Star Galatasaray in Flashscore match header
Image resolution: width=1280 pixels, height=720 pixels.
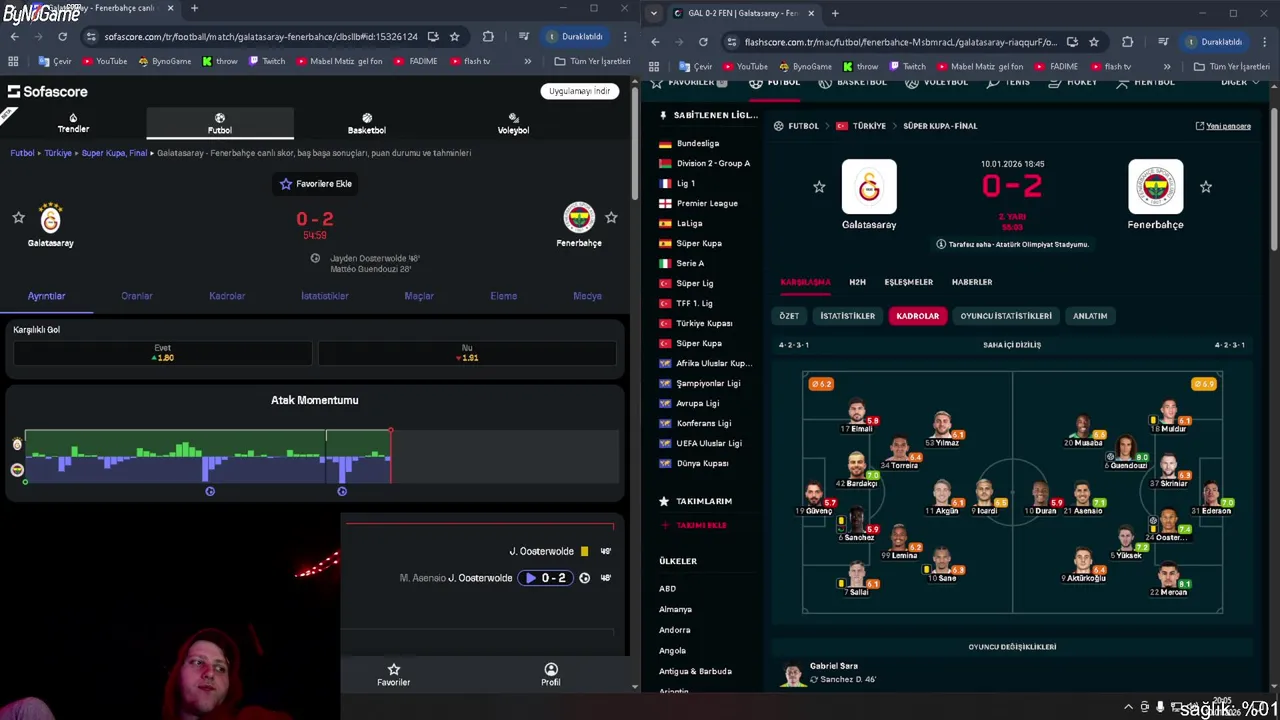(x=819, y=187)
